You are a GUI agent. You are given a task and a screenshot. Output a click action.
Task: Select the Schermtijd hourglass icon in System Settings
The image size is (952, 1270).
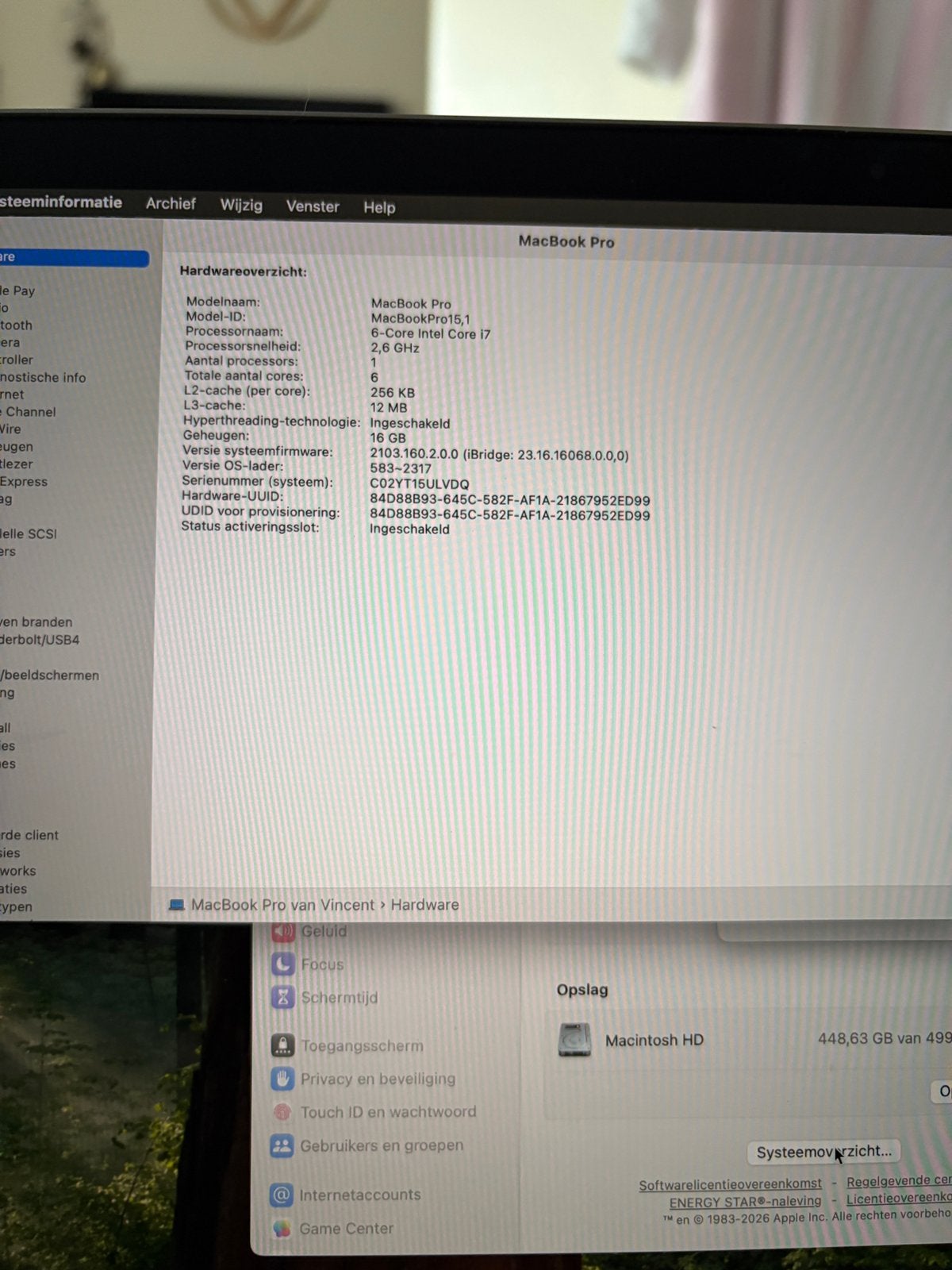point(283,998)
